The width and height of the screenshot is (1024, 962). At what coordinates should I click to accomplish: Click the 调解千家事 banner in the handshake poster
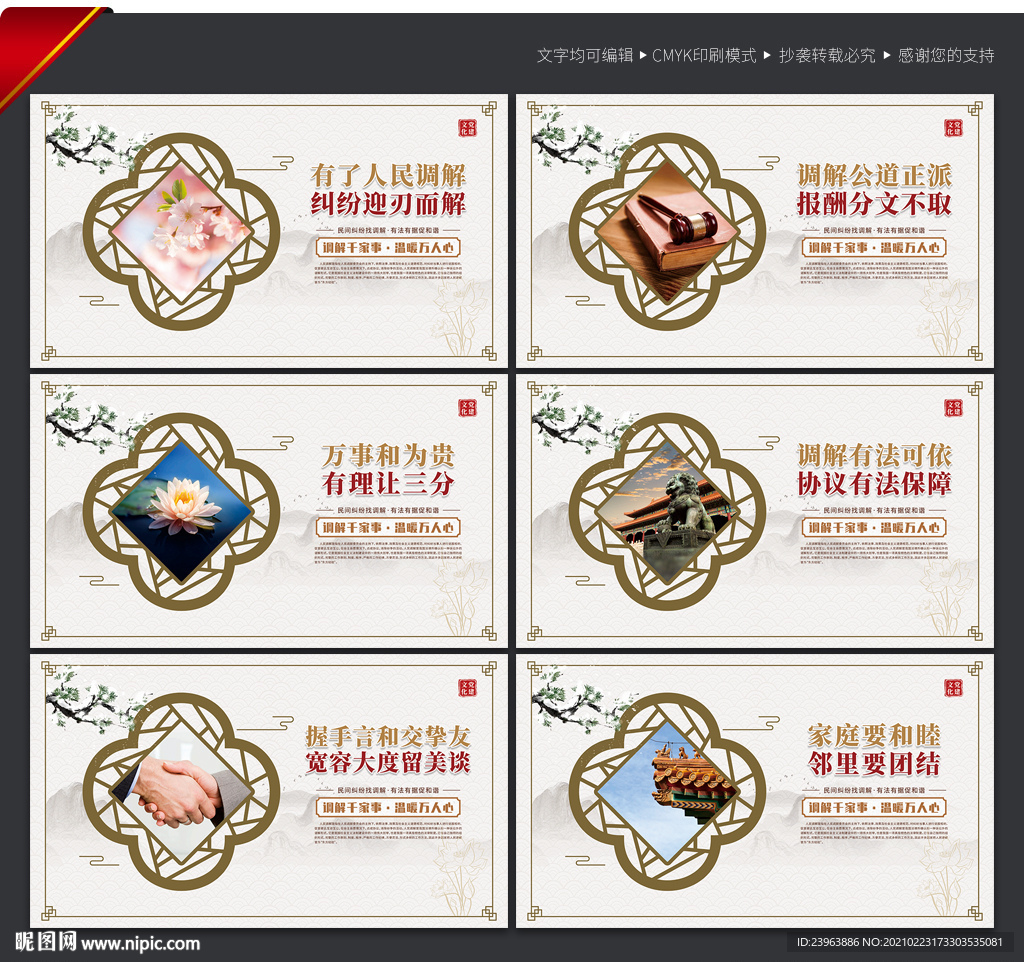tap(388, 807)
